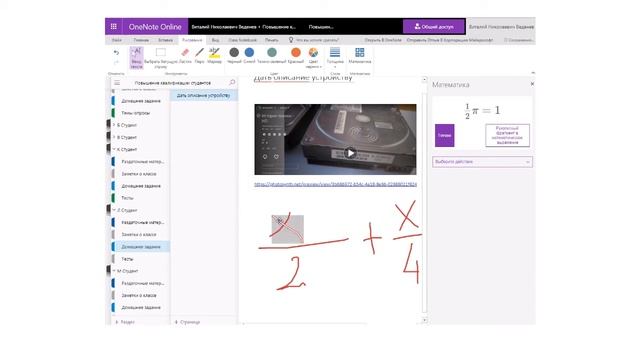Click the Share (Общий доступ) button
Image resolution: width=640 pixels, height=360 pixels.
[x=434, y=27]
